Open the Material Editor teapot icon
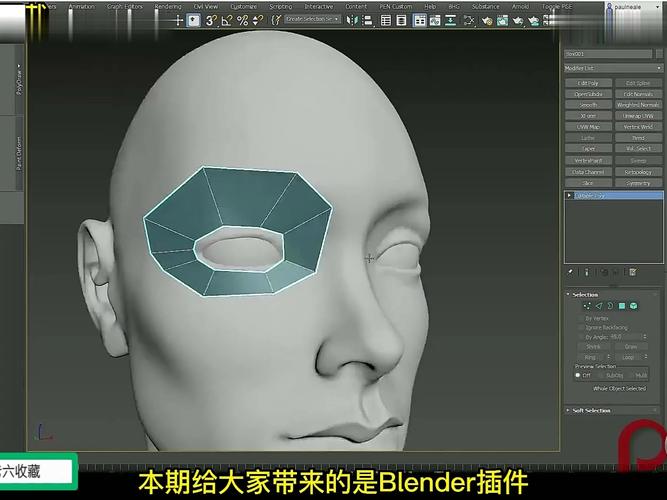 pyautogui.click(x=487, y=20)
